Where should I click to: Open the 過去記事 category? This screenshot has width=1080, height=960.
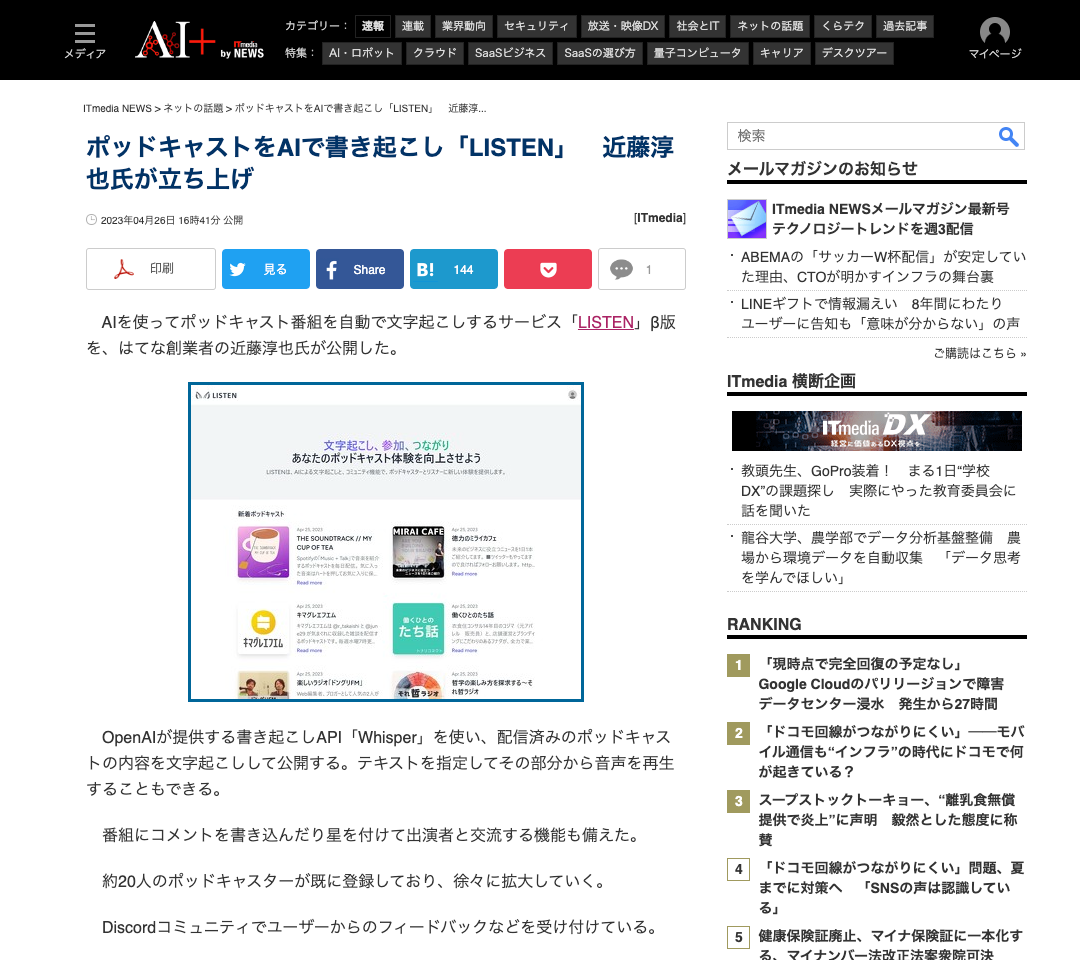(x=905, y=26)
